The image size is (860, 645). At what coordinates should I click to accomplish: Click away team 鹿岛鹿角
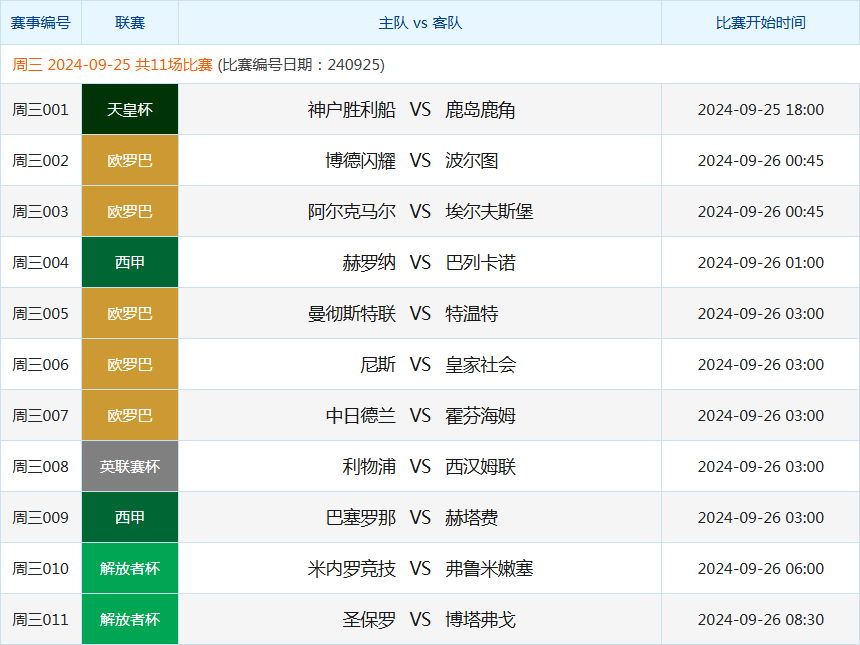tap(480, 110)
